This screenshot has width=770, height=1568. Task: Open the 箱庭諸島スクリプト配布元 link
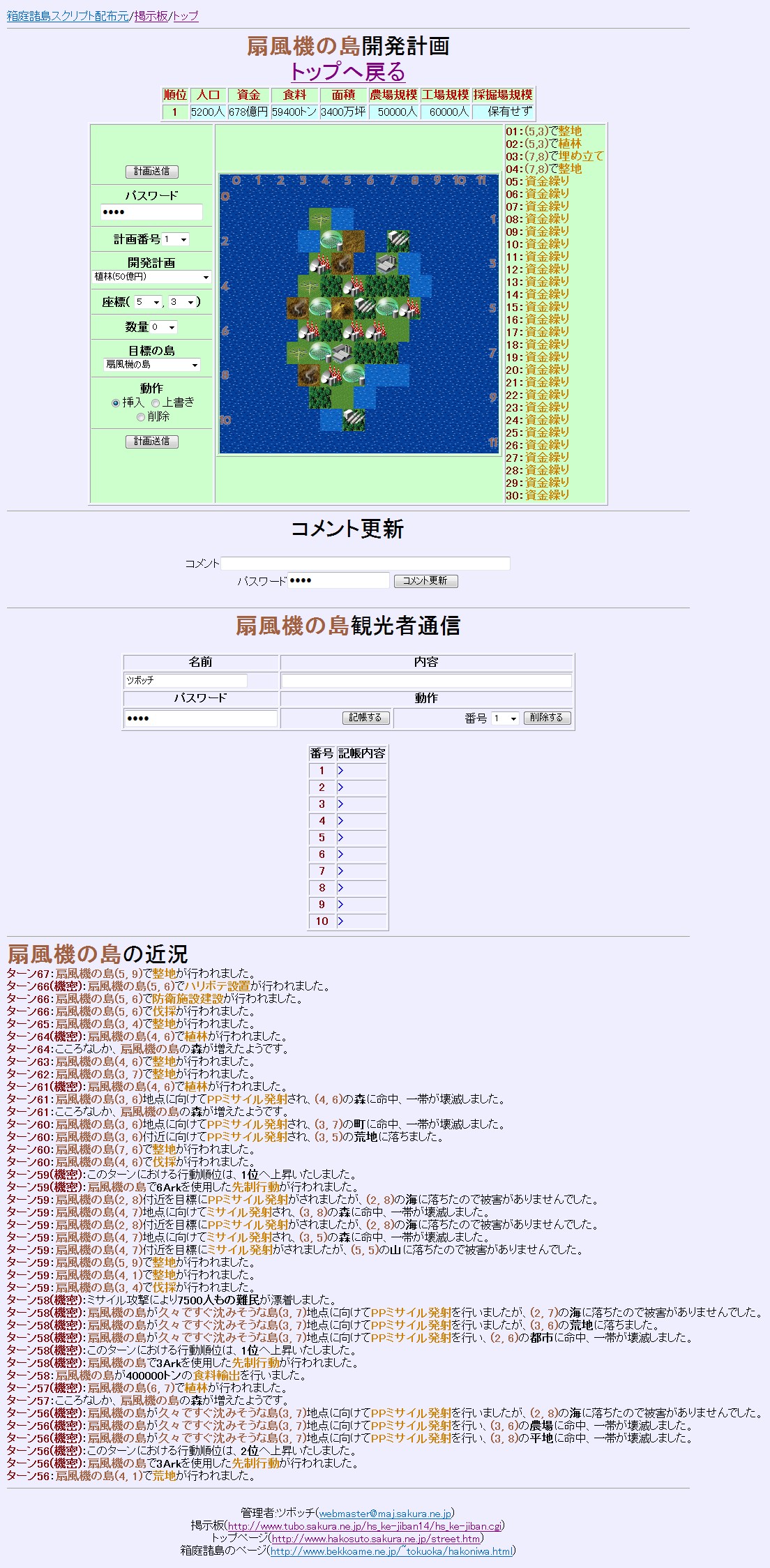(68, 16)
